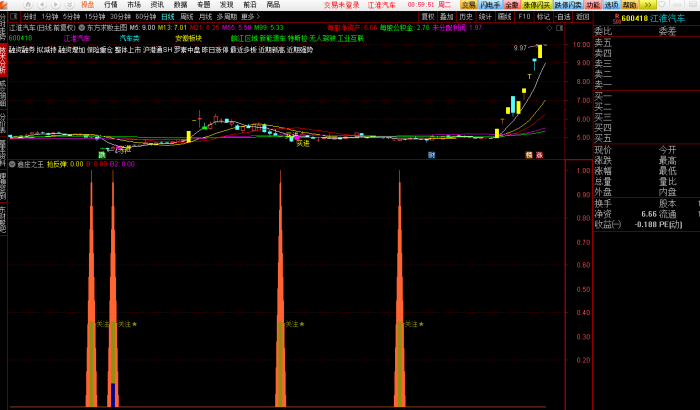
Task: Click the 交易 trade button
Action: (467, 5)
